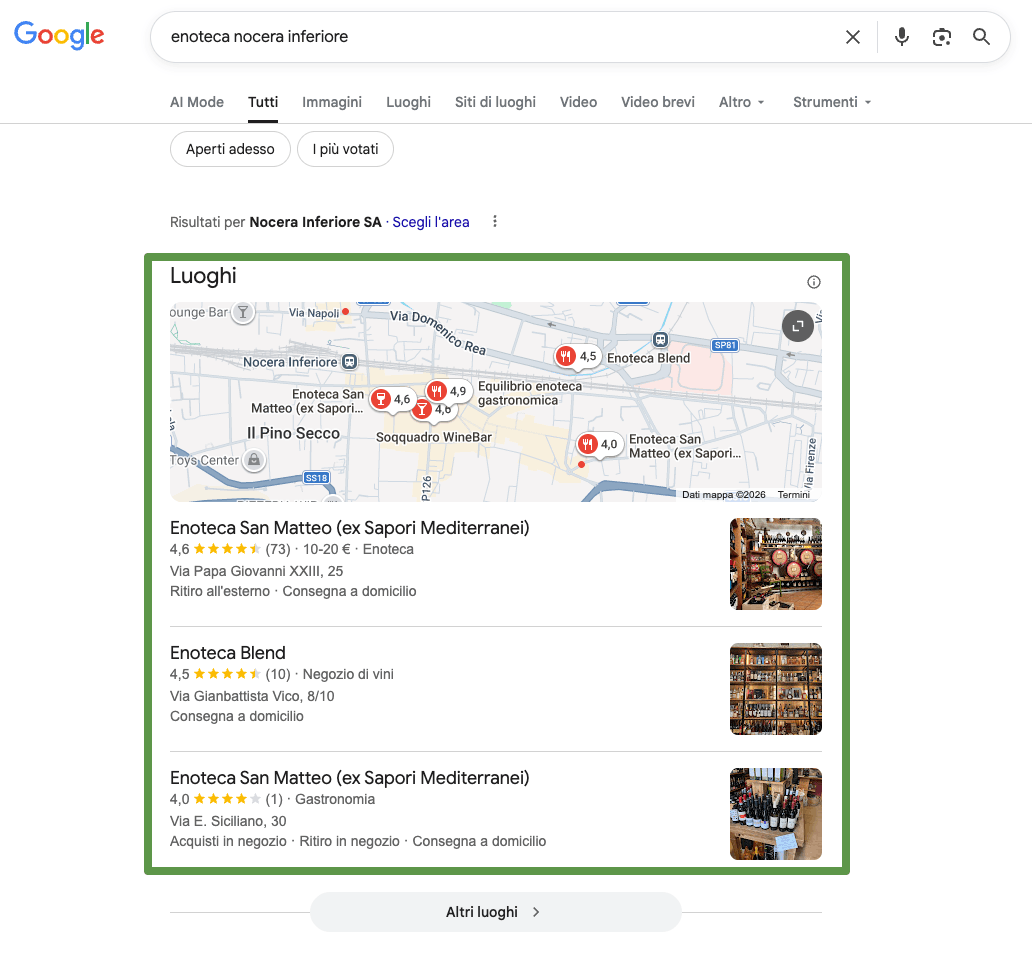Viewport: 1032px width, 954px height.
Task: Open the Enoteca Blend listing title
Action: click(228, 653)
